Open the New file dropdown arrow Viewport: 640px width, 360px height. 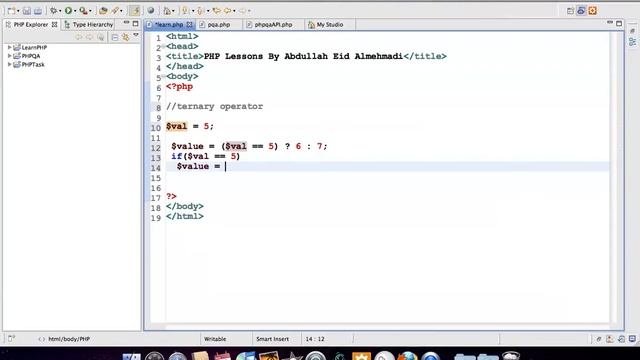coord(18,11)
